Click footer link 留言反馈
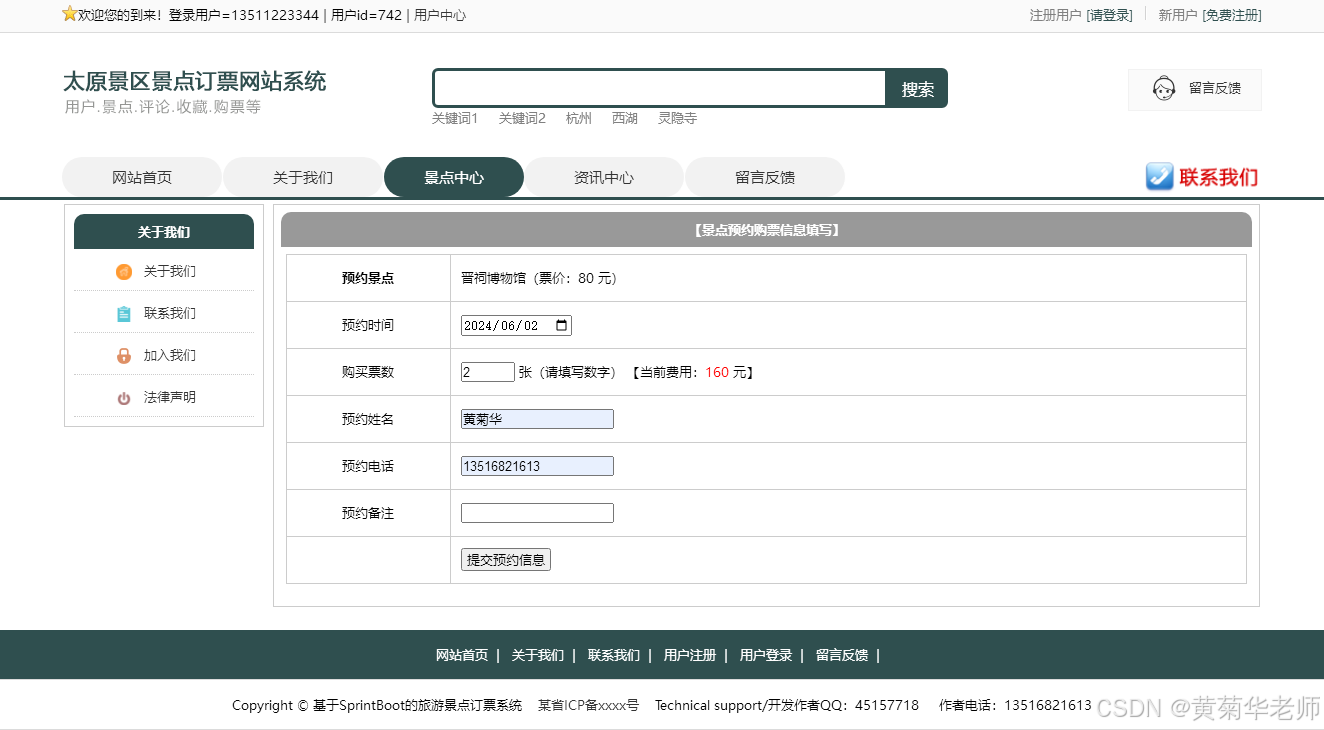 842,655
